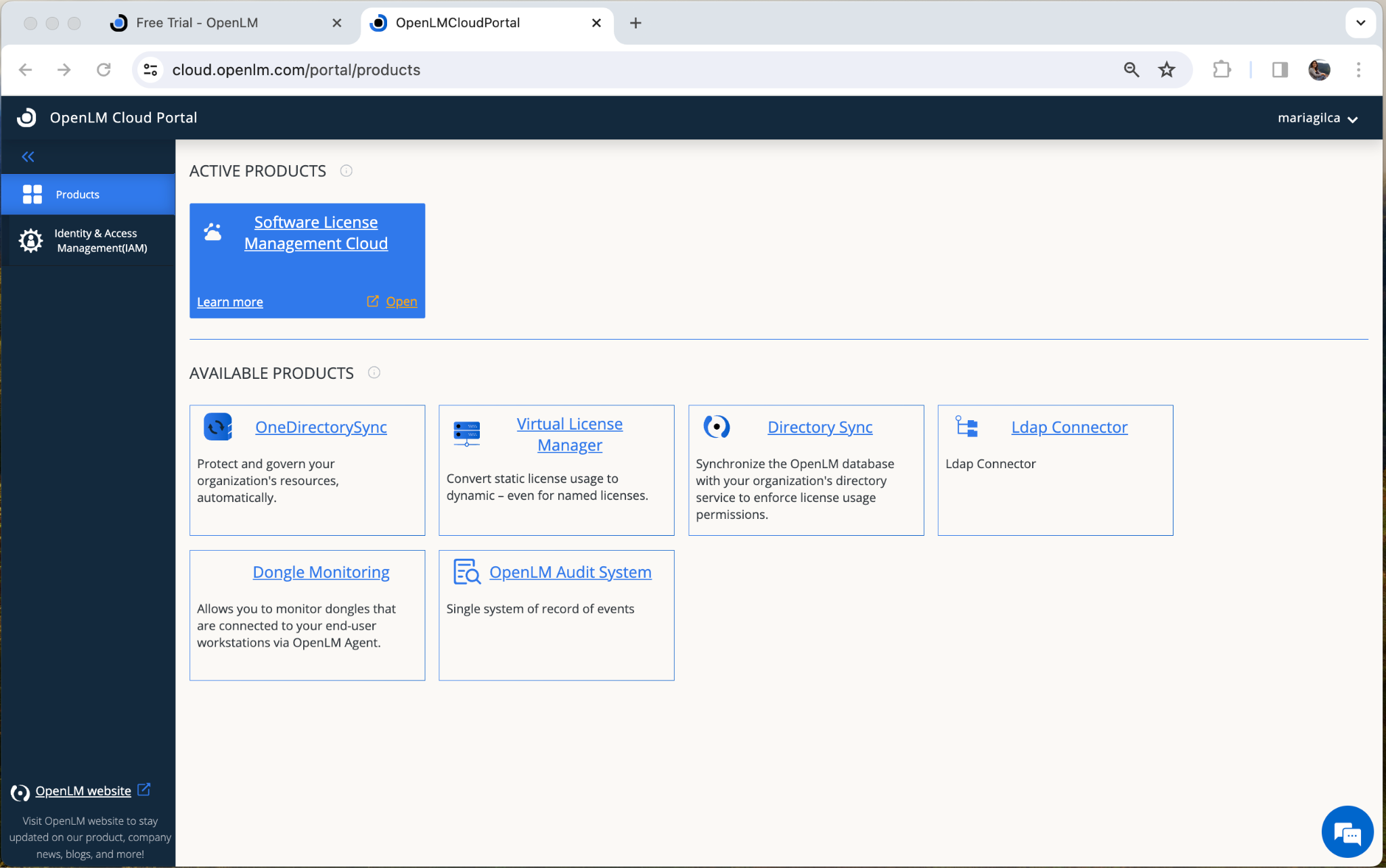Switch to the Free Trial - OpenLM tab
This screenshot has height=868, width=1386.
[x=196, y=22]
